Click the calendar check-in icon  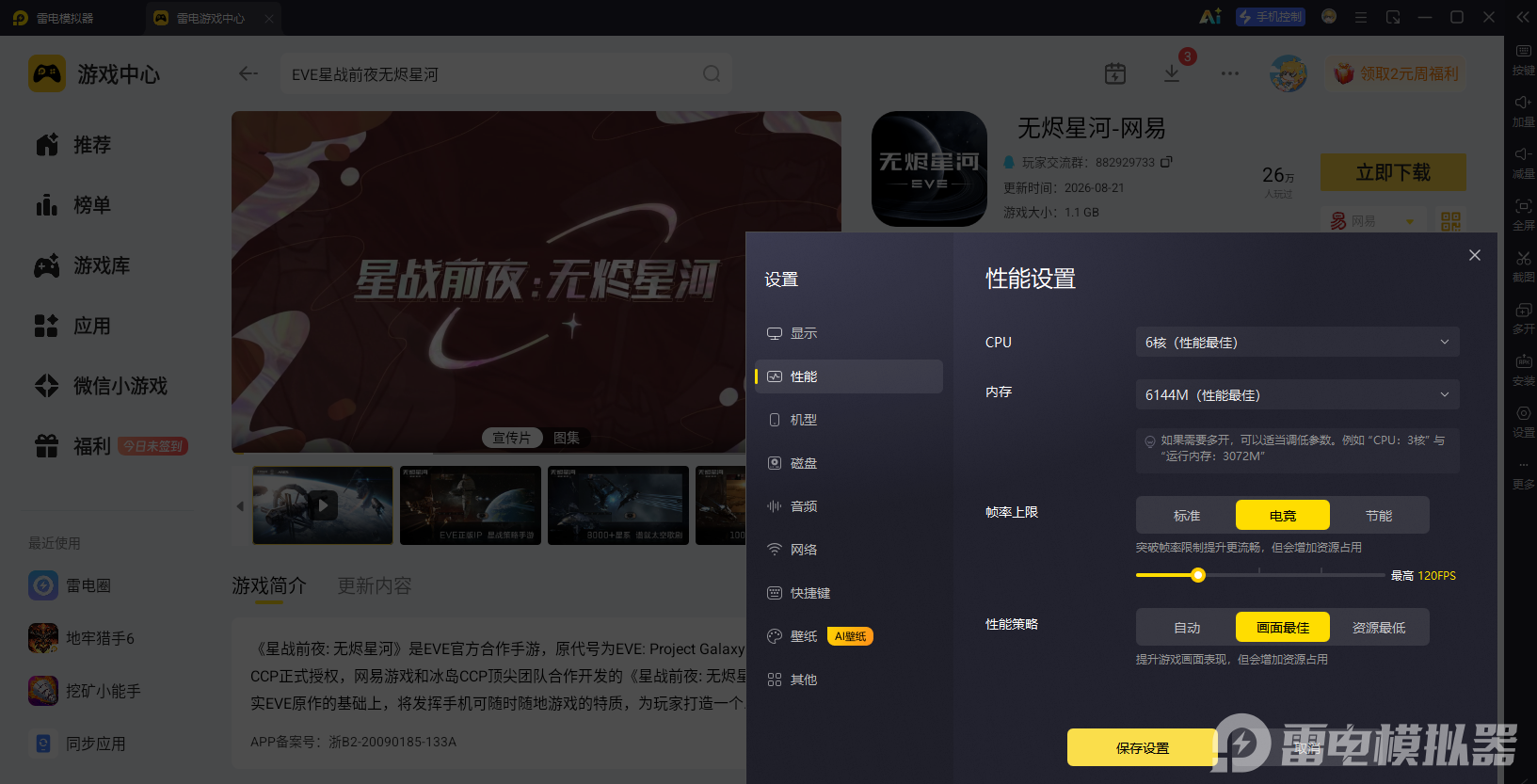pos(1115,73)
